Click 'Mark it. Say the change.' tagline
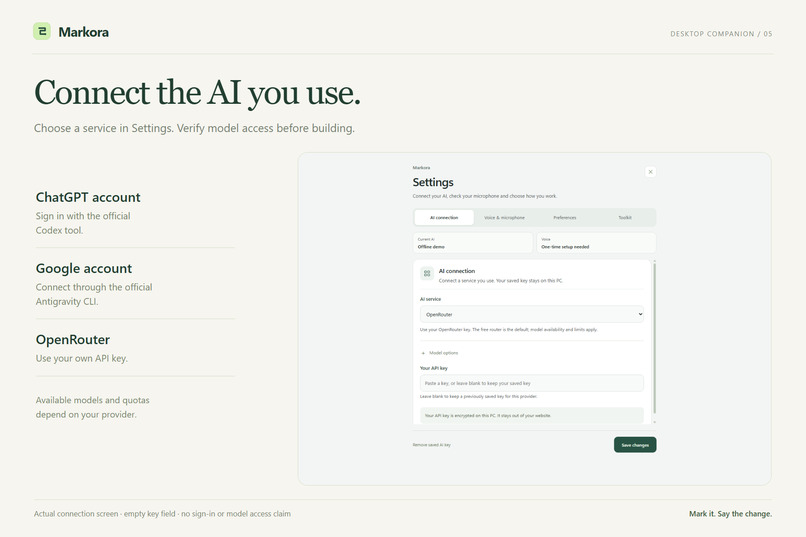Screen dimensions: 806x537 click(x=730, y=513)
